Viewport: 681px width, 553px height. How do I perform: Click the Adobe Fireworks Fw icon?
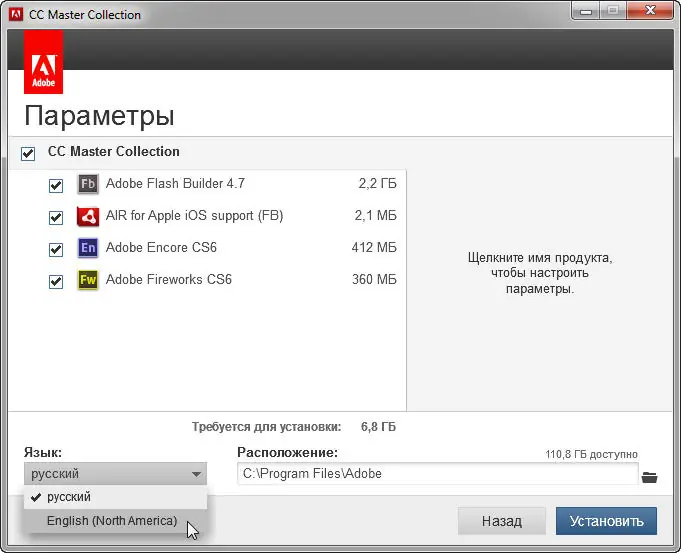(88, 280)
